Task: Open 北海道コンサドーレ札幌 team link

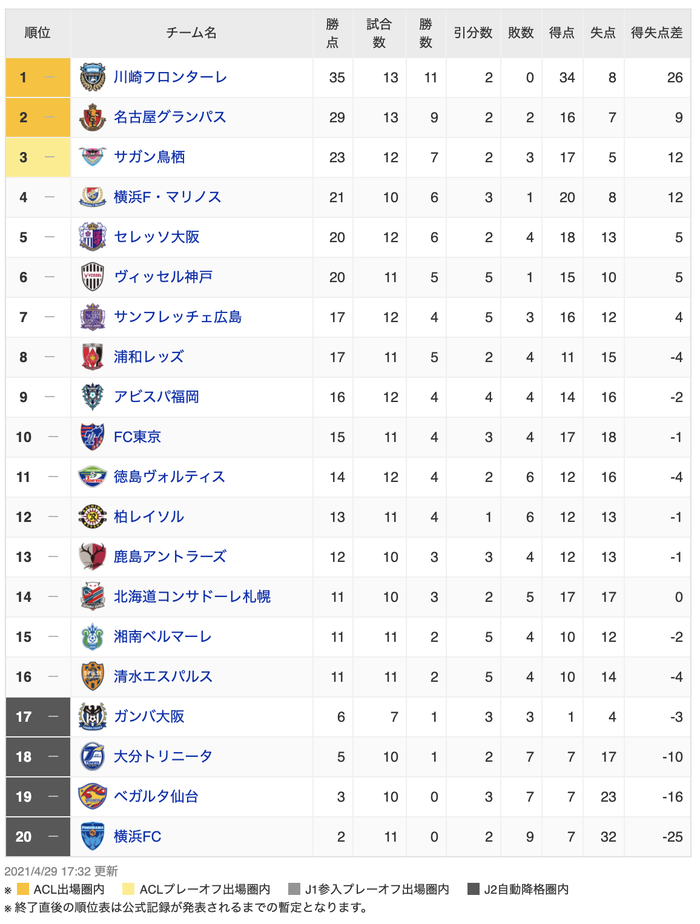Action: point(192,597)
